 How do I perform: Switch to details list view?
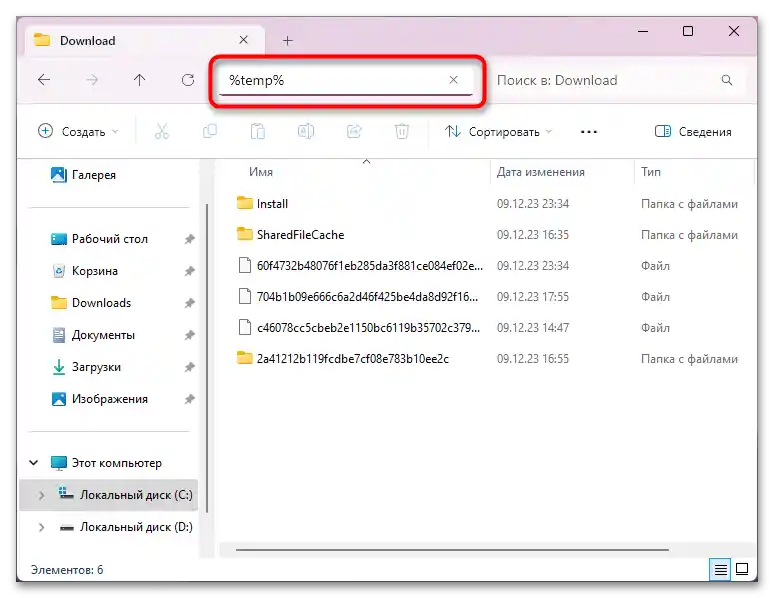pos(720,569)
